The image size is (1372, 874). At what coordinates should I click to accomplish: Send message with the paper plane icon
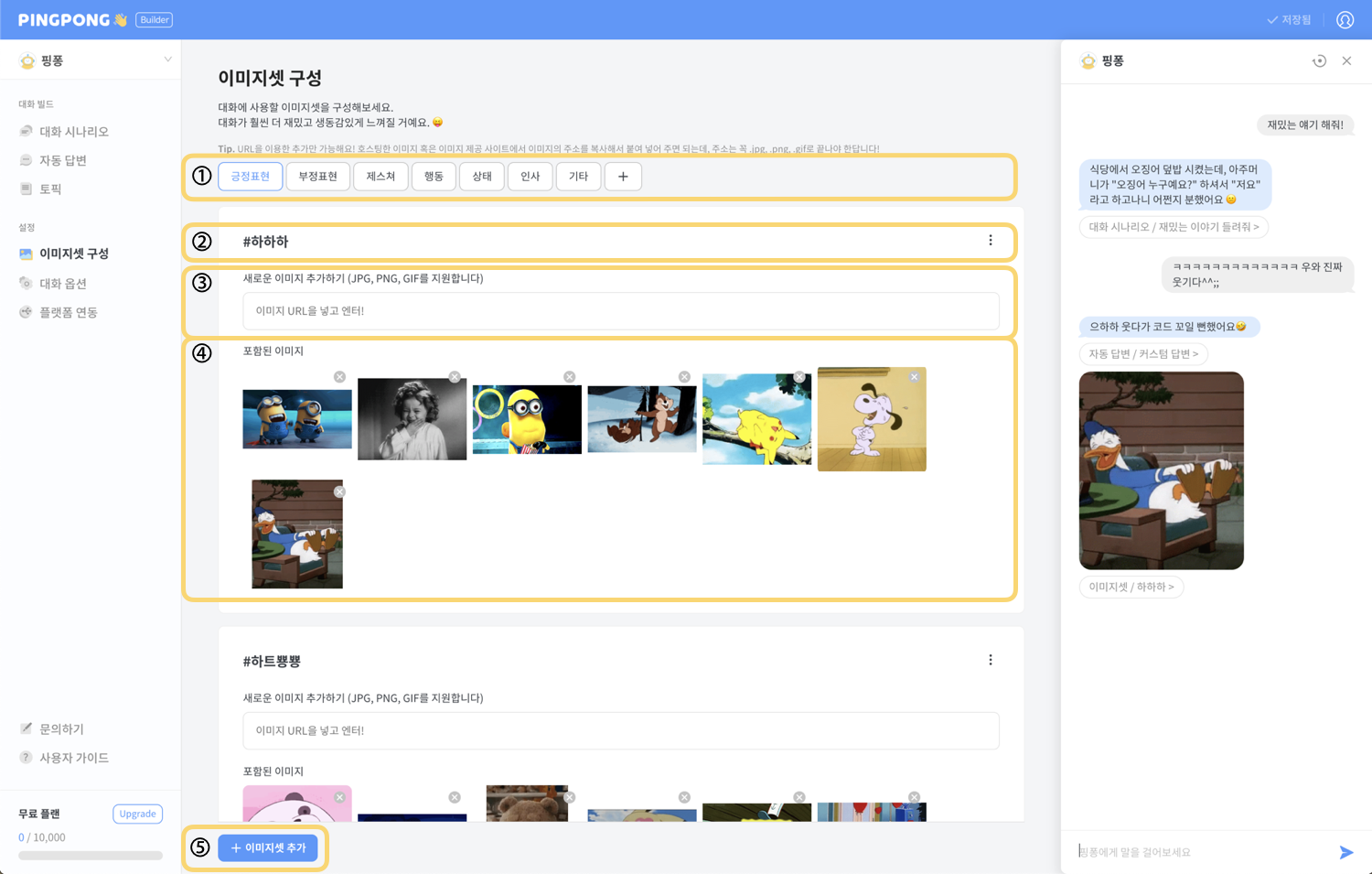[x=1345, y=852]
